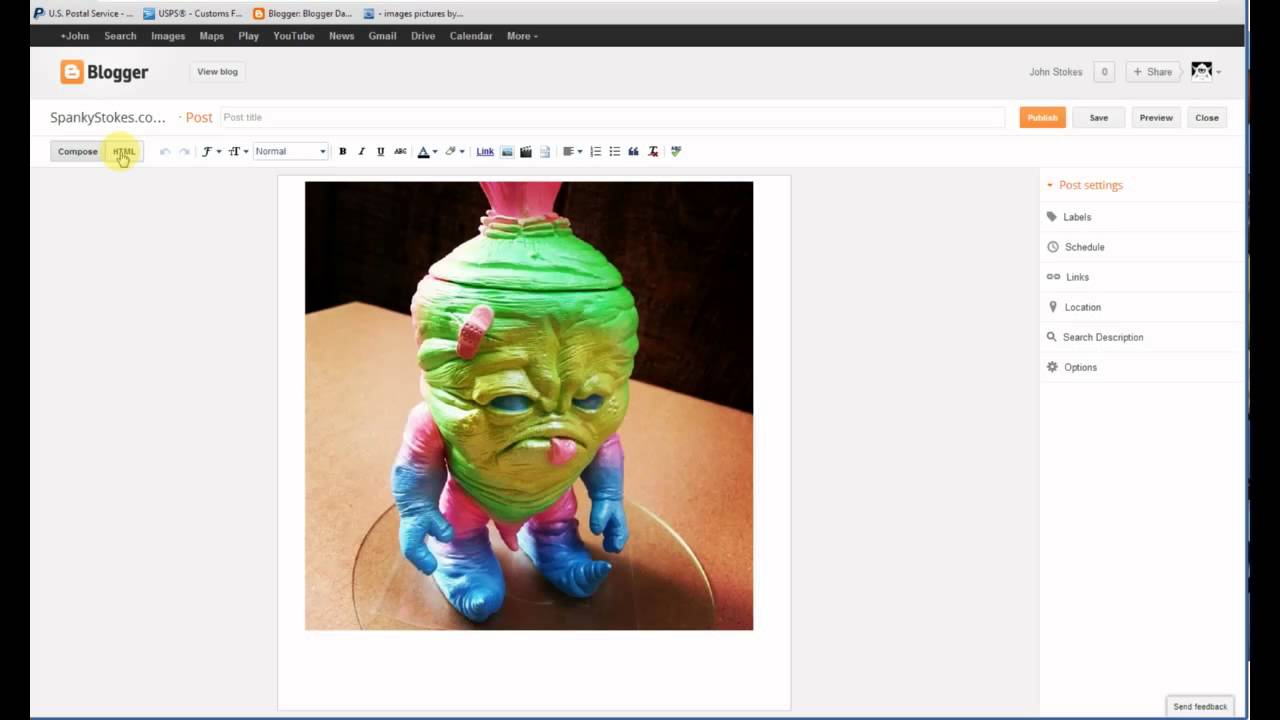The image size is (1280, 720).
Task: Toggle strikethrough formatting
Action: [x=400, y=152]
